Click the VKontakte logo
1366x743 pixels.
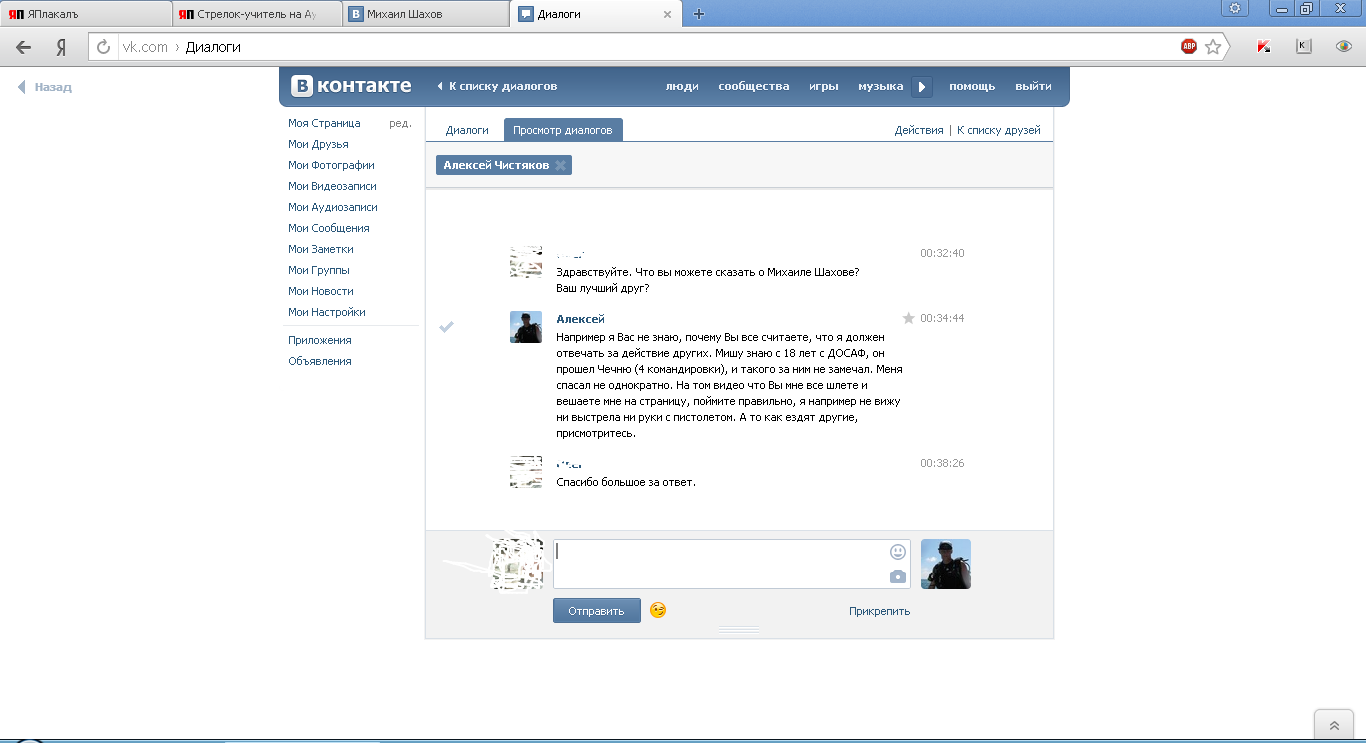351,86
